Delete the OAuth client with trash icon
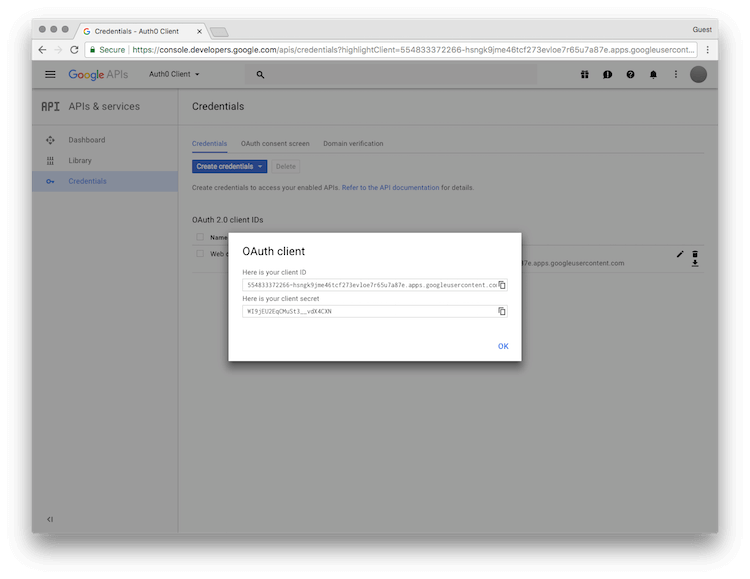The width and height of the screenshot is (750, 579). (x=695, y=254)
